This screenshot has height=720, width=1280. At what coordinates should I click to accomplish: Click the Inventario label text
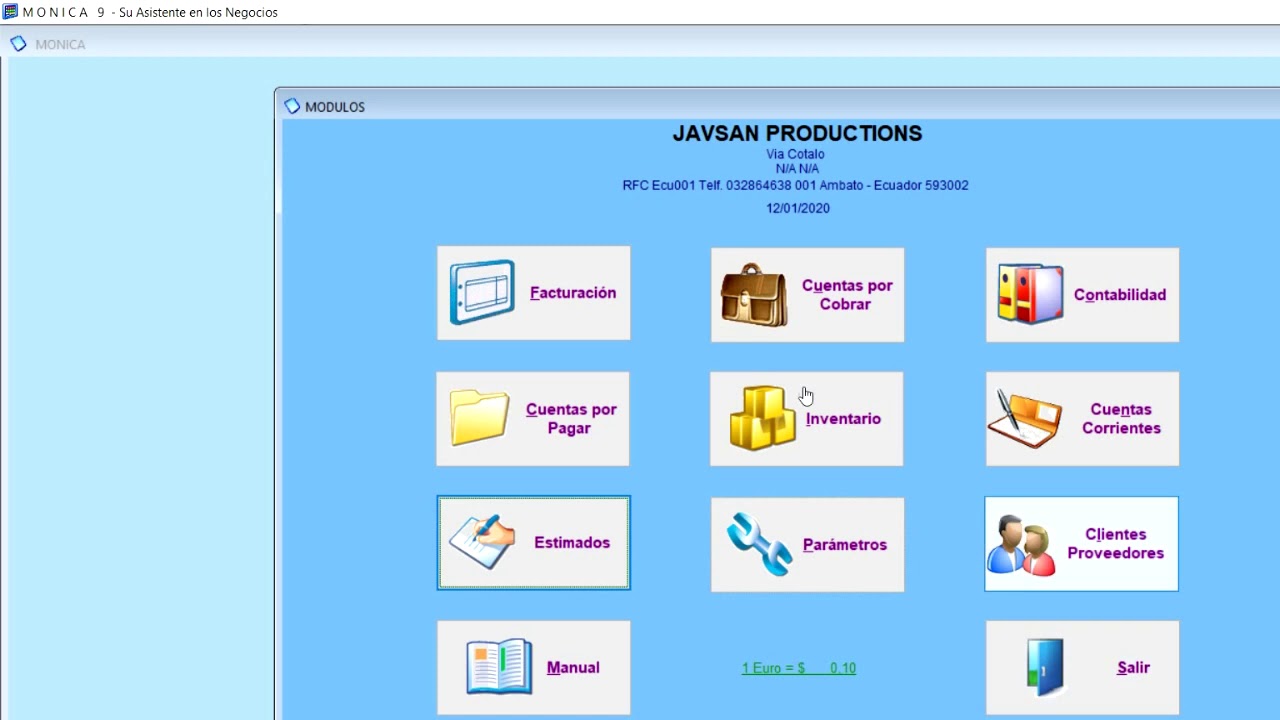coord(843,419)
